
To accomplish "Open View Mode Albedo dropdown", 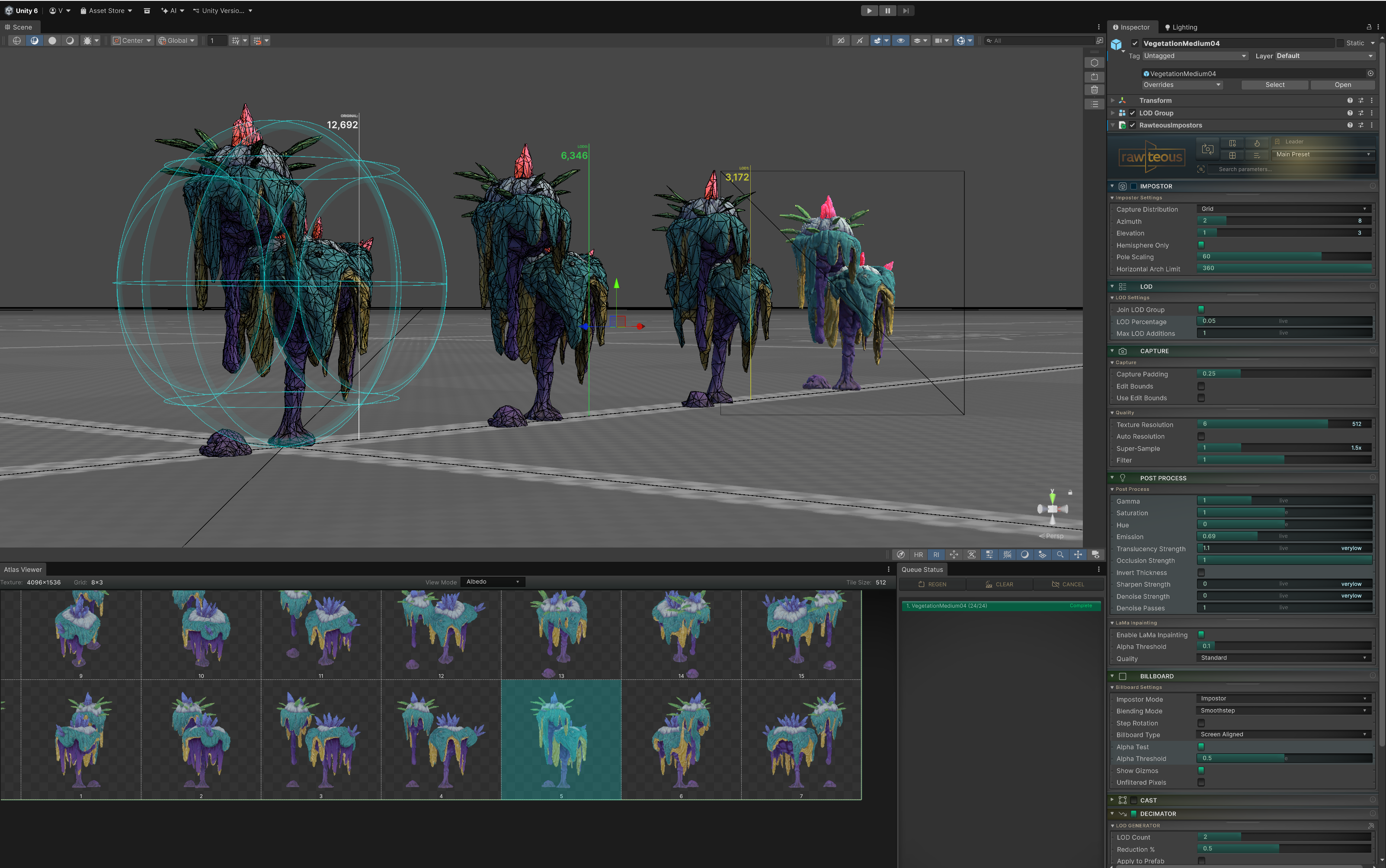I will click(493, 582).
